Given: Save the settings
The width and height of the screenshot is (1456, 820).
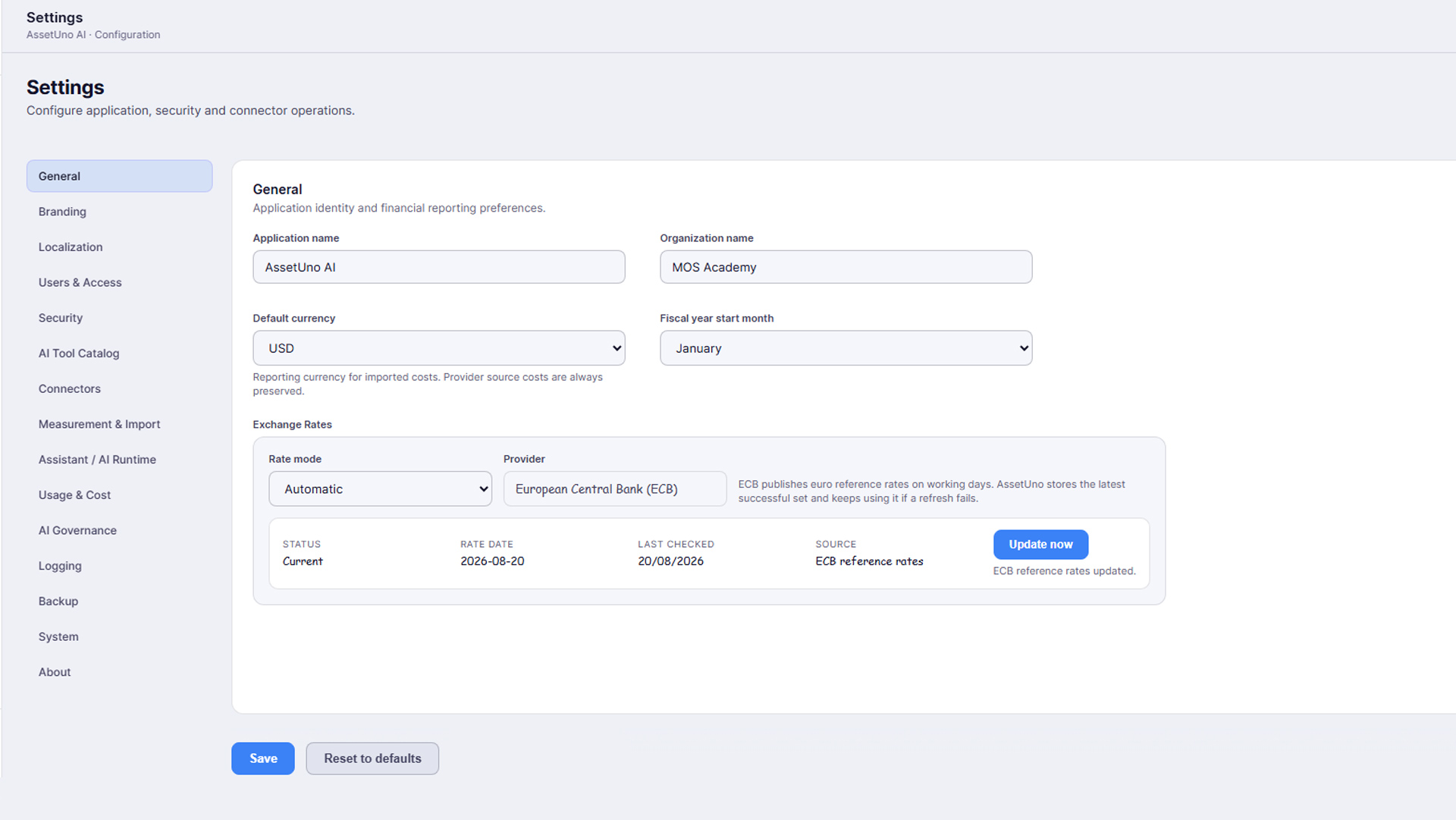Looking at the screenshot, I should (x=263, y=759).
